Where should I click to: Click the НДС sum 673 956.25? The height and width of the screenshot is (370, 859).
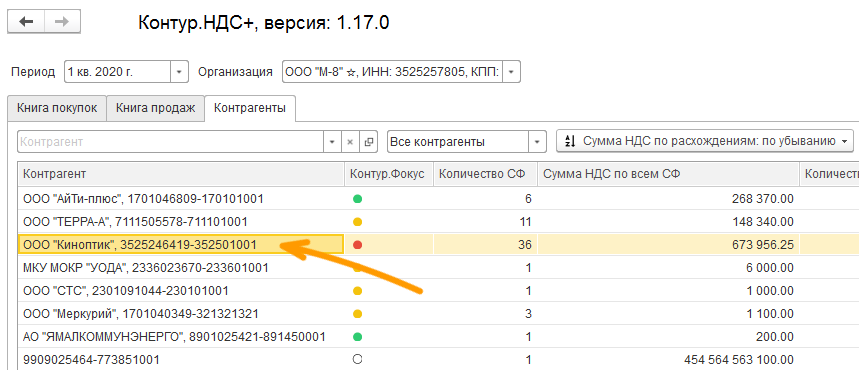[x=763, y=245]
